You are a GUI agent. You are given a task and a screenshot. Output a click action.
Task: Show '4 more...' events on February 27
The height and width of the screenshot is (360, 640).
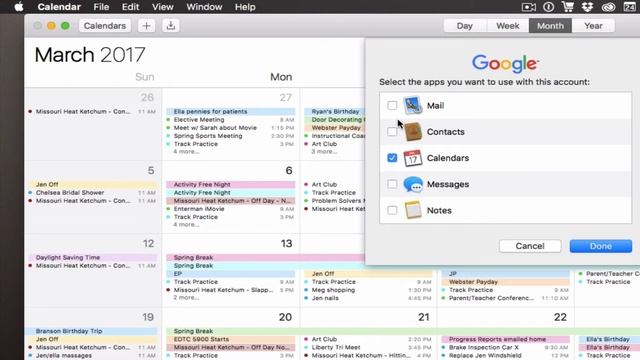tap(186, 151)
